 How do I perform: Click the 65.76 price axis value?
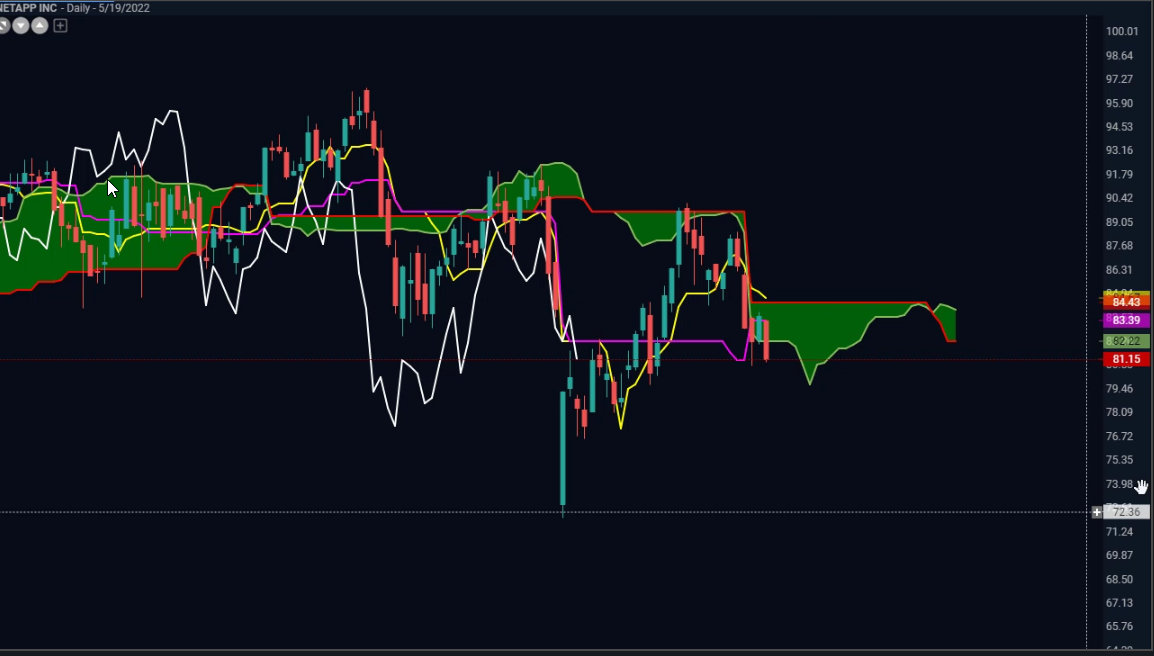(1119, 627)
